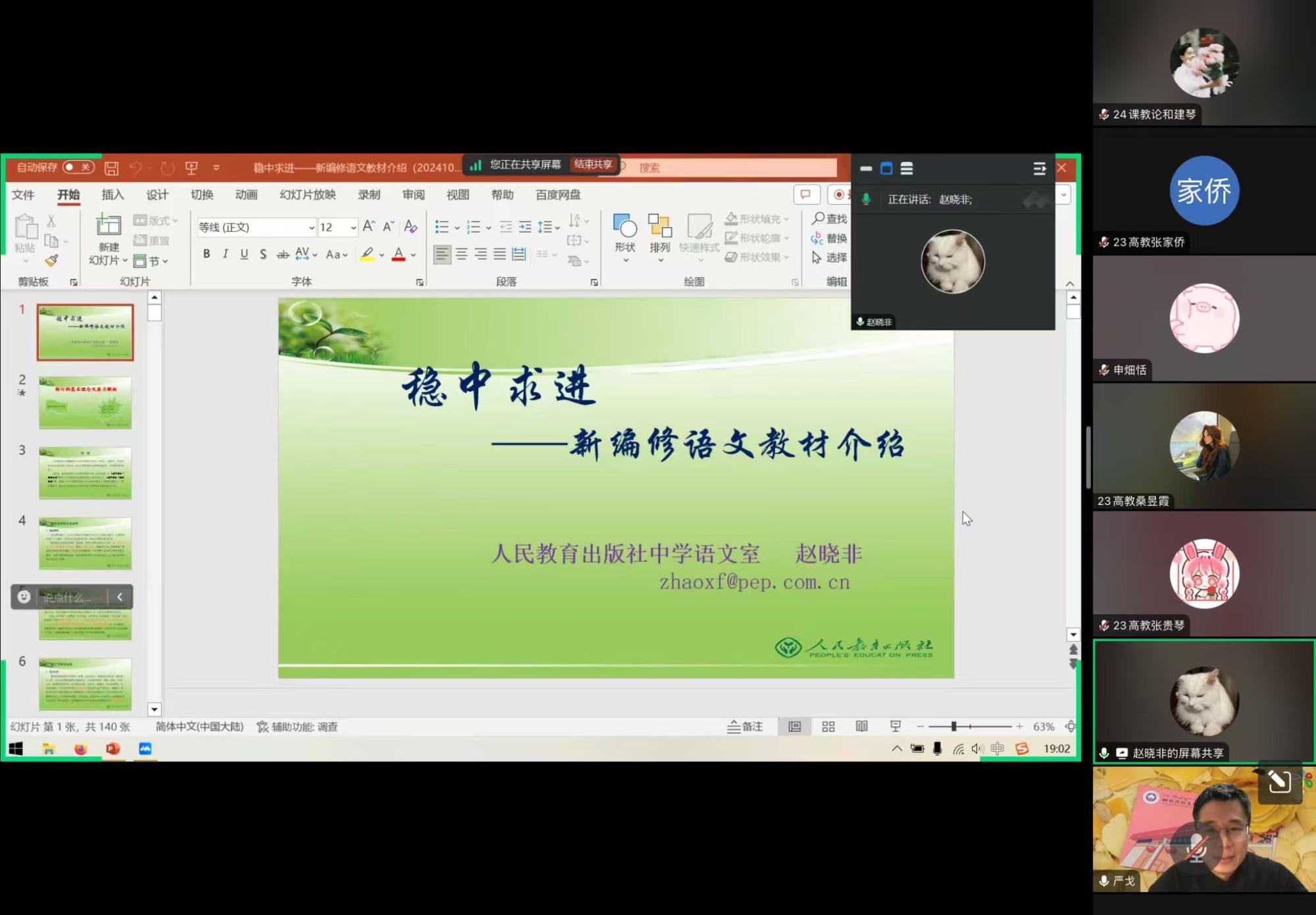1316x915 pixels.
Task: Decrease font size icon
Action: (x=389, y=226)
